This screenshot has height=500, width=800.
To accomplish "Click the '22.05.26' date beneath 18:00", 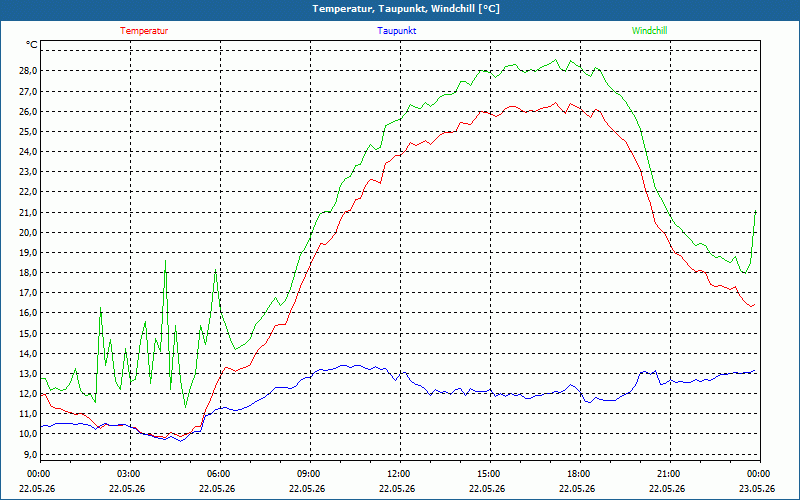I will pyautogui.click(x=577, y=488).
